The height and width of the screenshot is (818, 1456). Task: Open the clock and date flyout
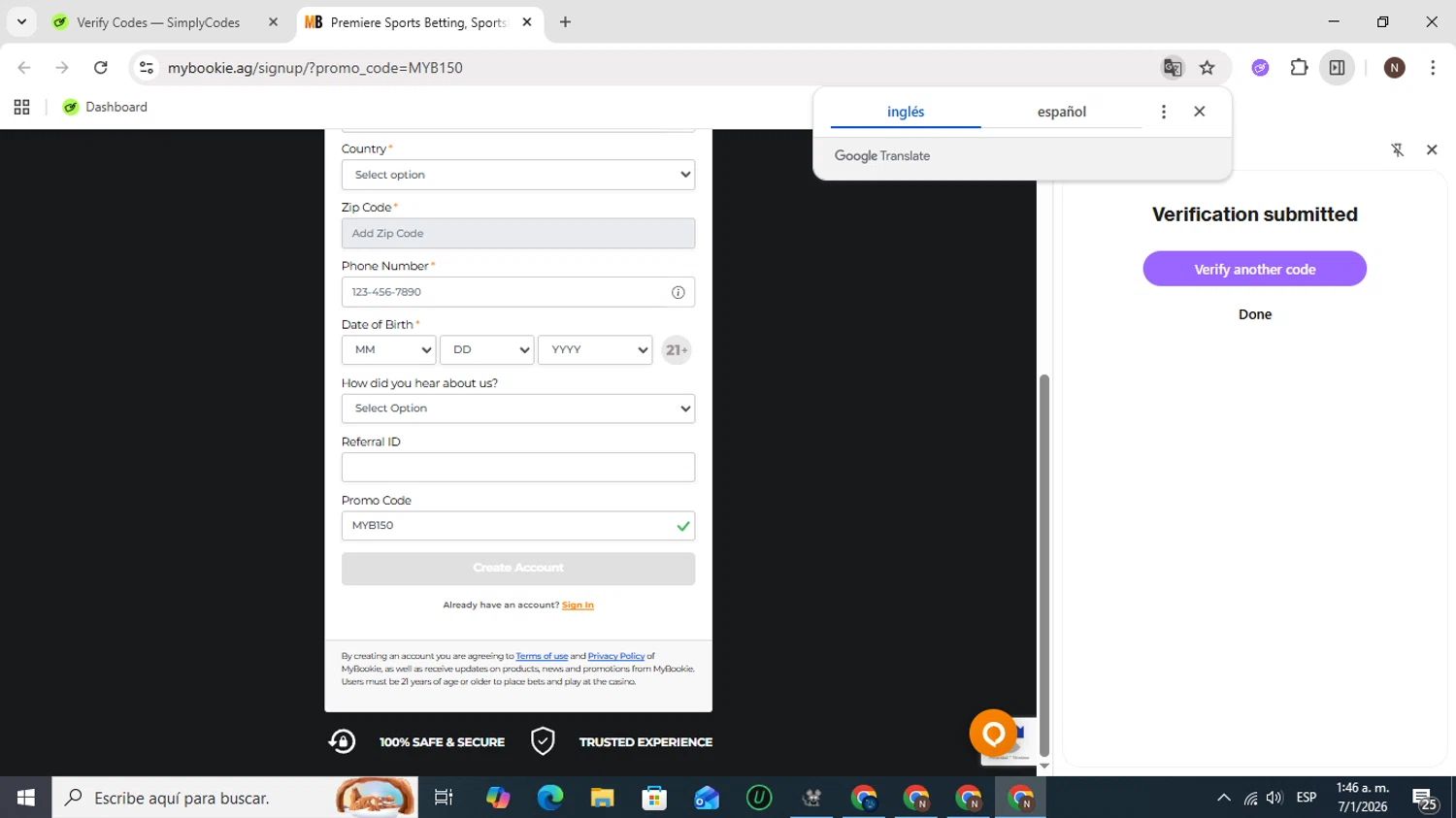tap(1362, 798)
